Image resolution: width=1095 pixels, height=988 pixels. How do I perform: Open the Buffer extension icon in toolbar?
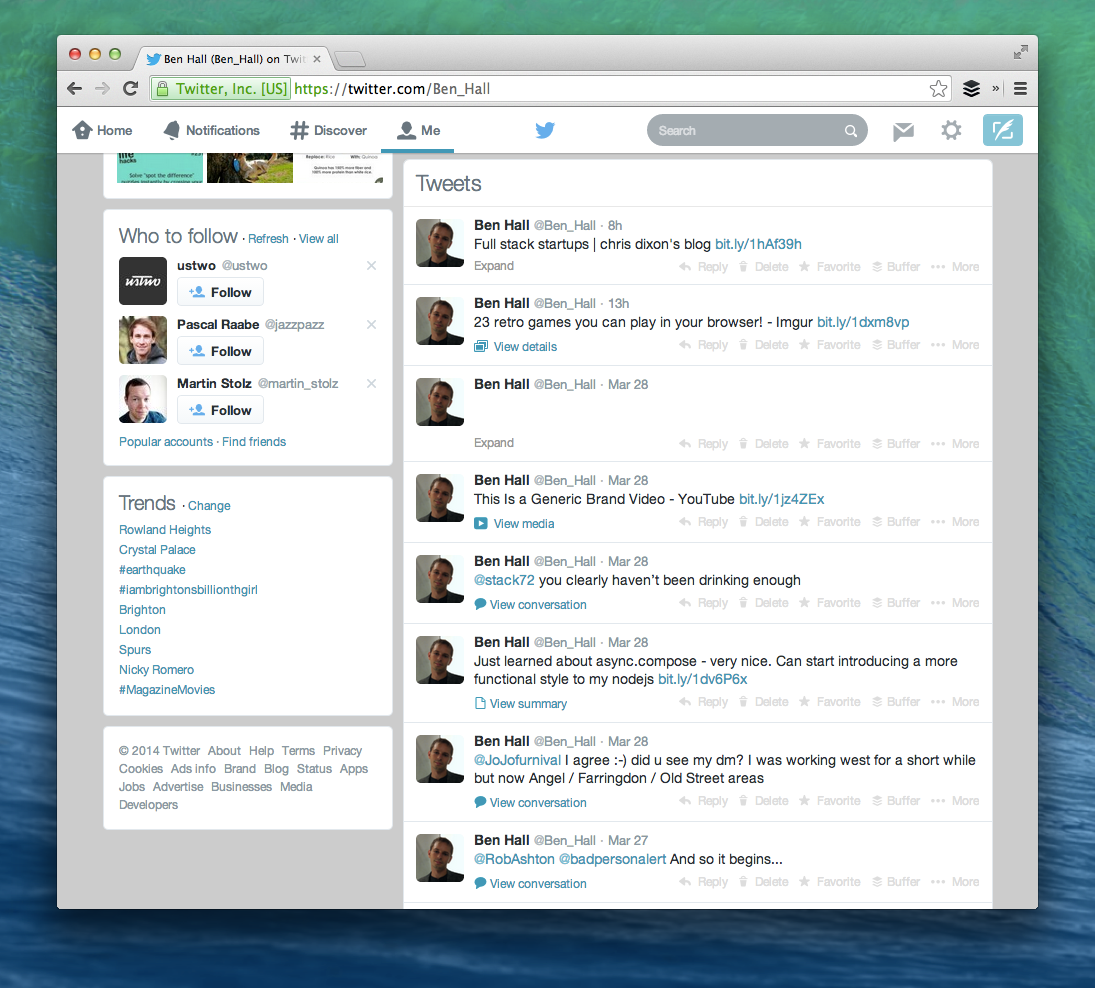point(971,89)
